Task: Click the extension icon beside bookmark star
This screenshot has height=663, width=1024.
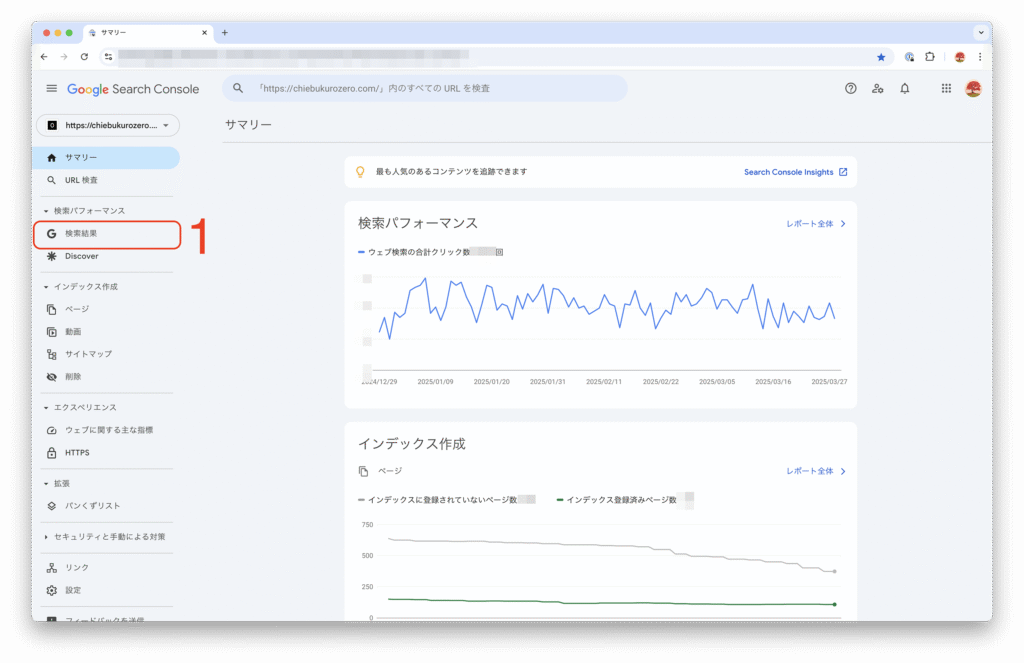Action: click(909, 57)
